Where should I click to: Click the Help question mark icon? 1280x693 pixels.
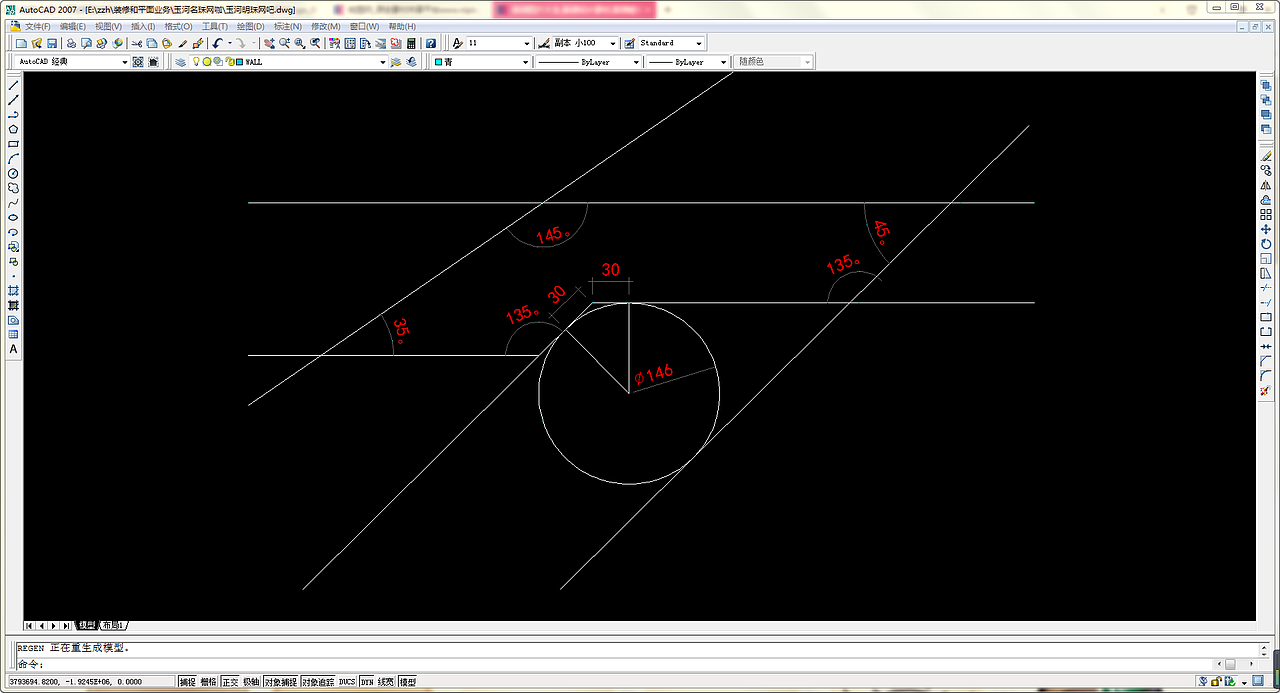431,43
